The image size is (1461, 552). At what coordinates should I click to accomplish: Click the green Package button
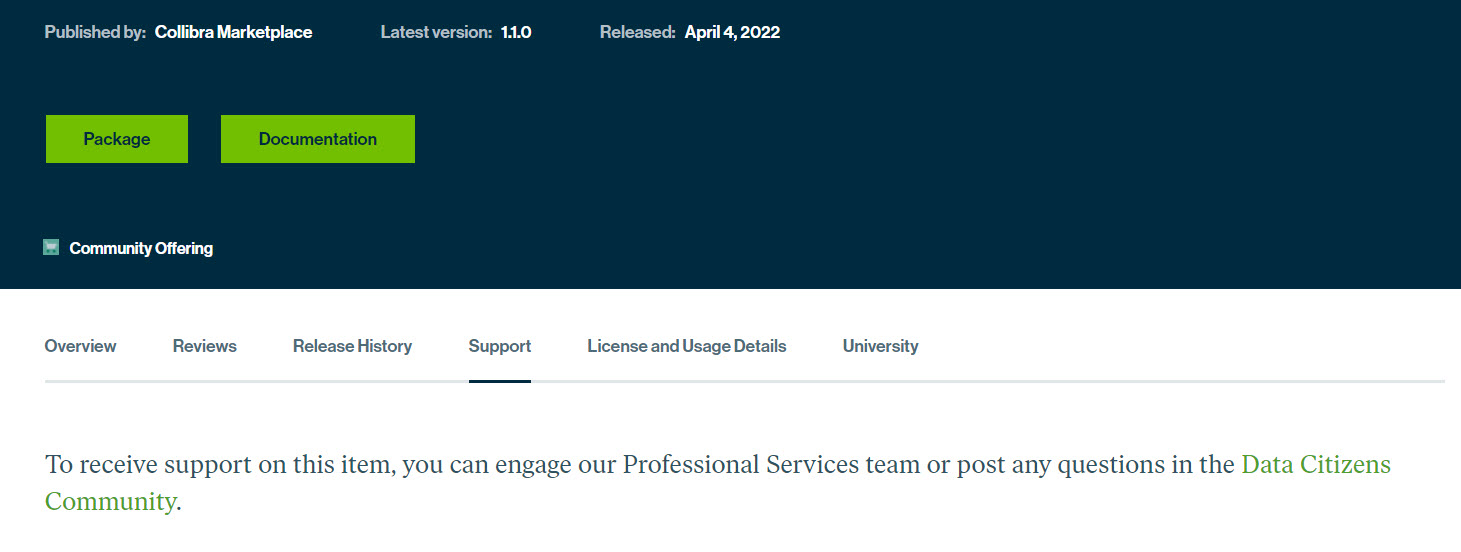point(116,139)
